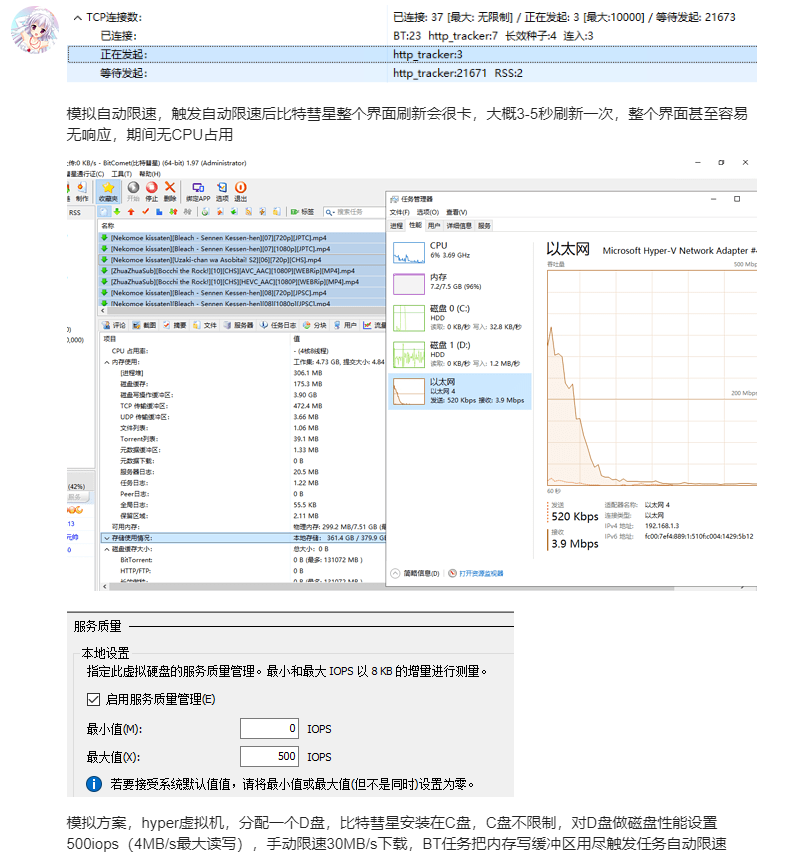Select the Bleach Sennen Kessen-hen [07][720p] task

click(x=243, y=238)
